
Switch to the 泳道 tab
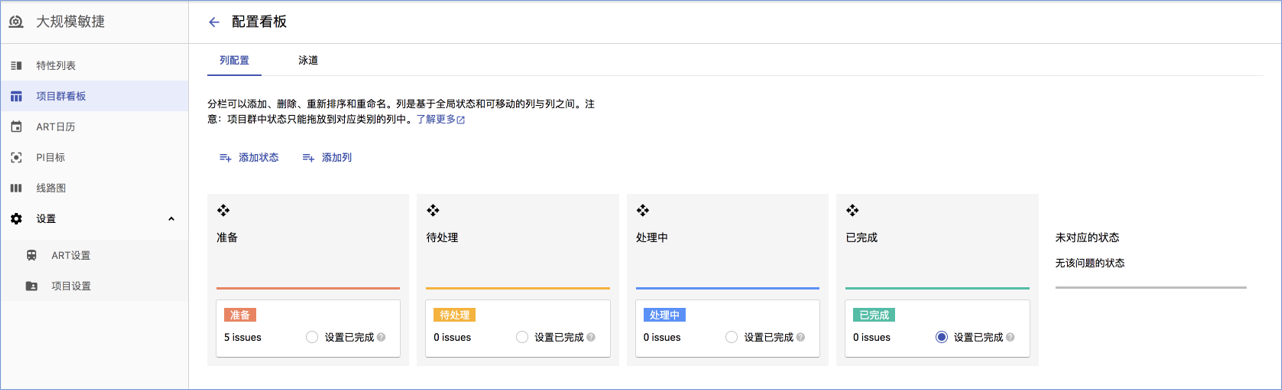[308, 60]
